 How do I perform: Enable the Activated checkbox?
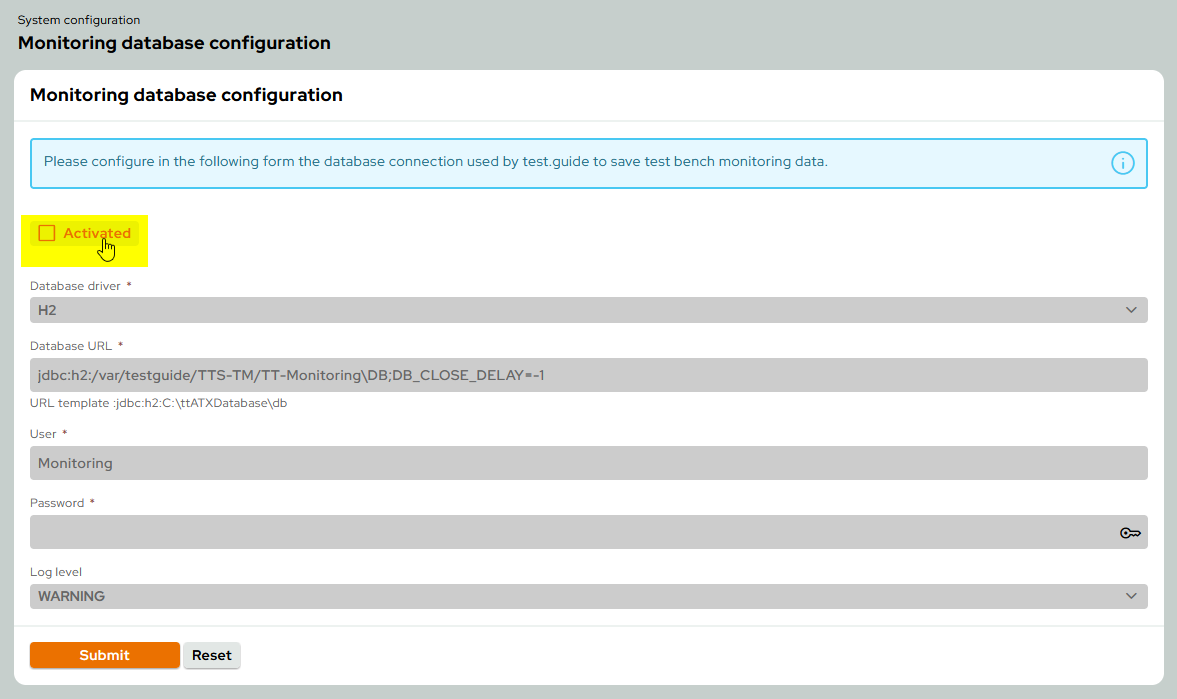pyautogui.click(x=47, y=232)
